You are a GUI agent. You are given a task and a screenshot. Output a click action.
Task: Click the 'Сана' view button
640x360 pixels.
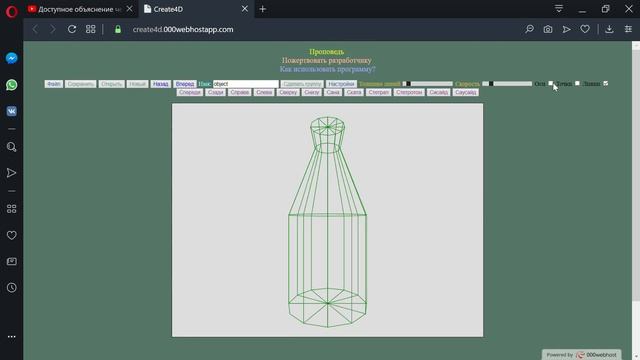333,93
